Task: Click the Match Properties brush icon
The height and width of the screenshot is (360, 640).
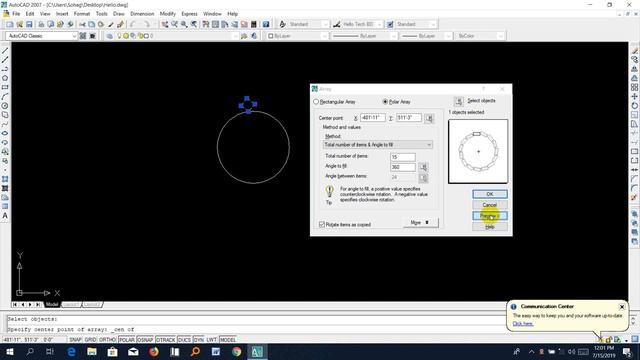Action: click(111, 24)
